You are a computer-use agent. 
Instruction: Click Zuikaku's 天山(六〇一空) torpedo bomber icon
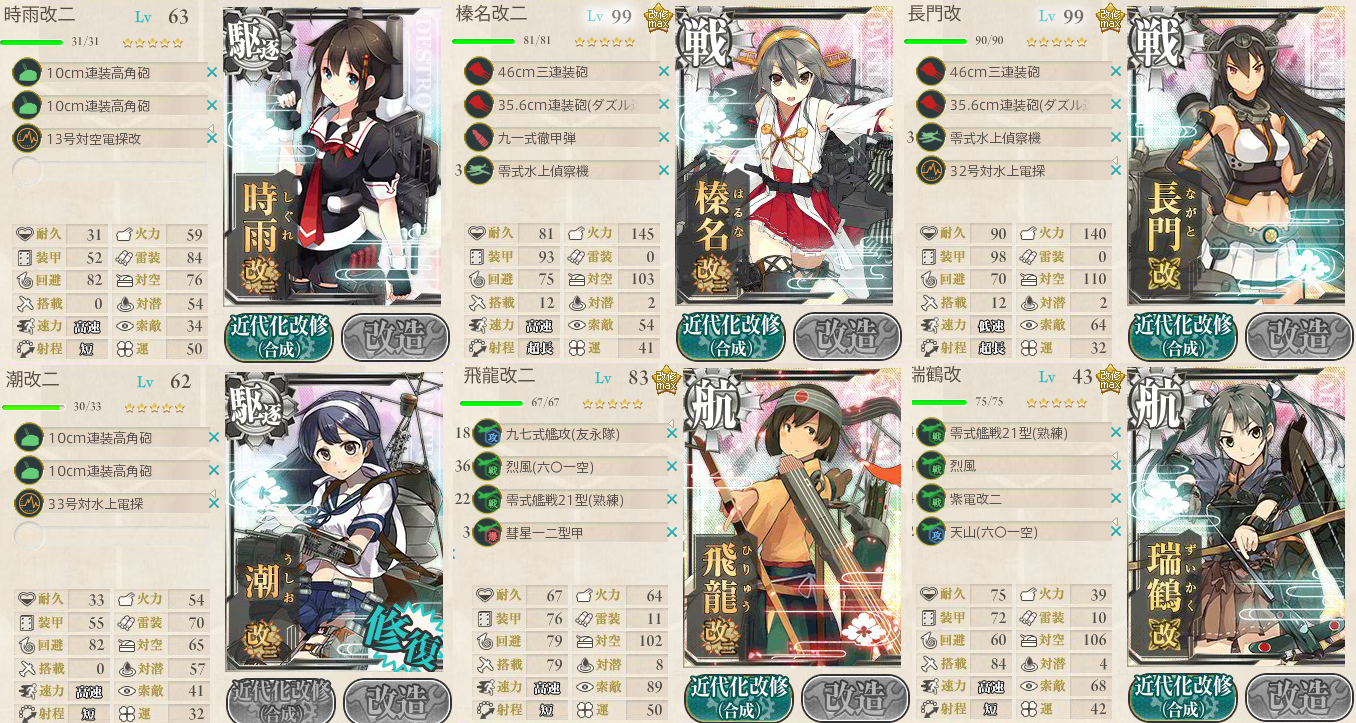click(931, 531)
